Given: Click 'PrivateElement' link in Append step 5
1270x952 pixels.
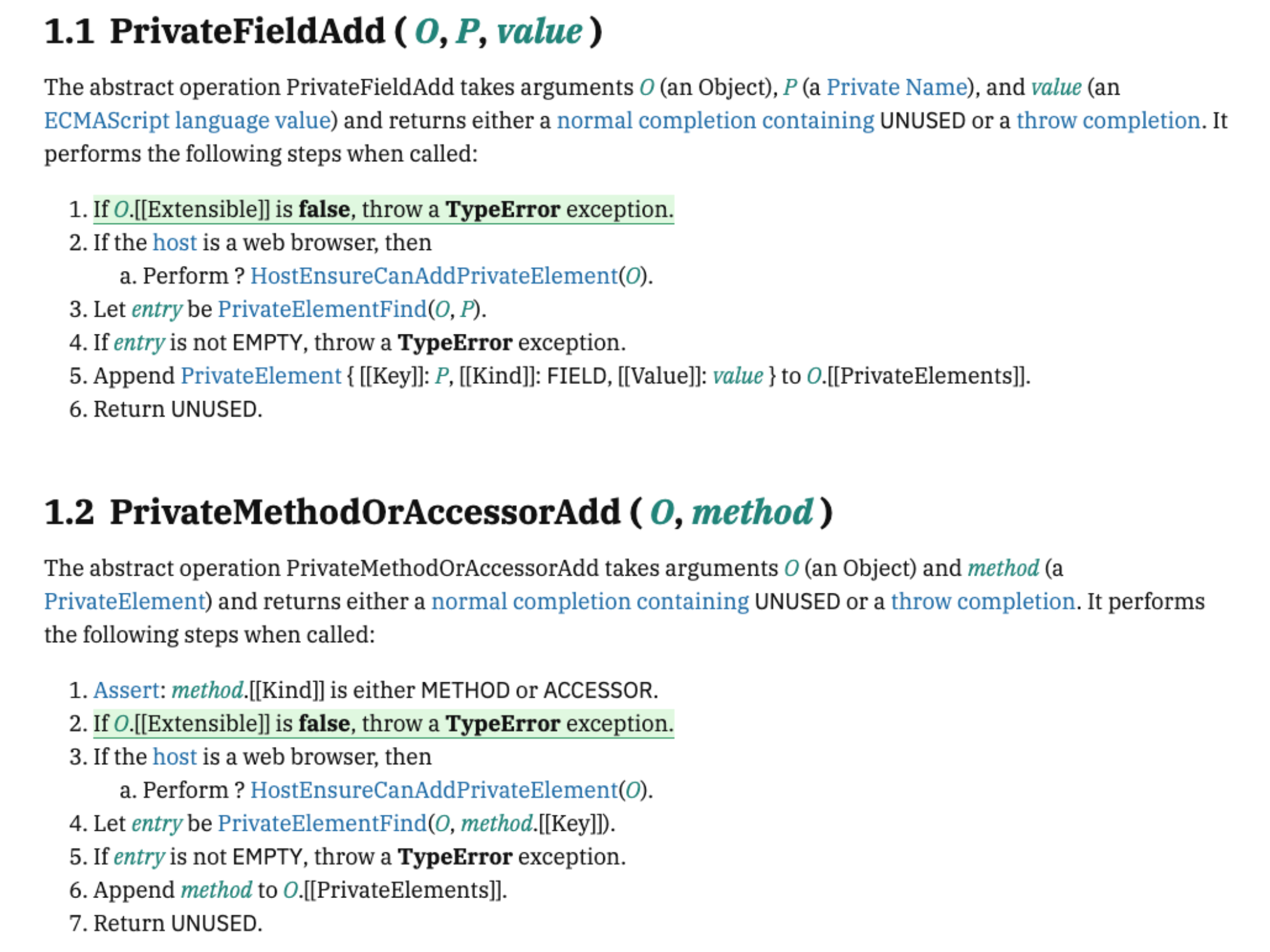Looking at the screenshot, I should [261, 376].
